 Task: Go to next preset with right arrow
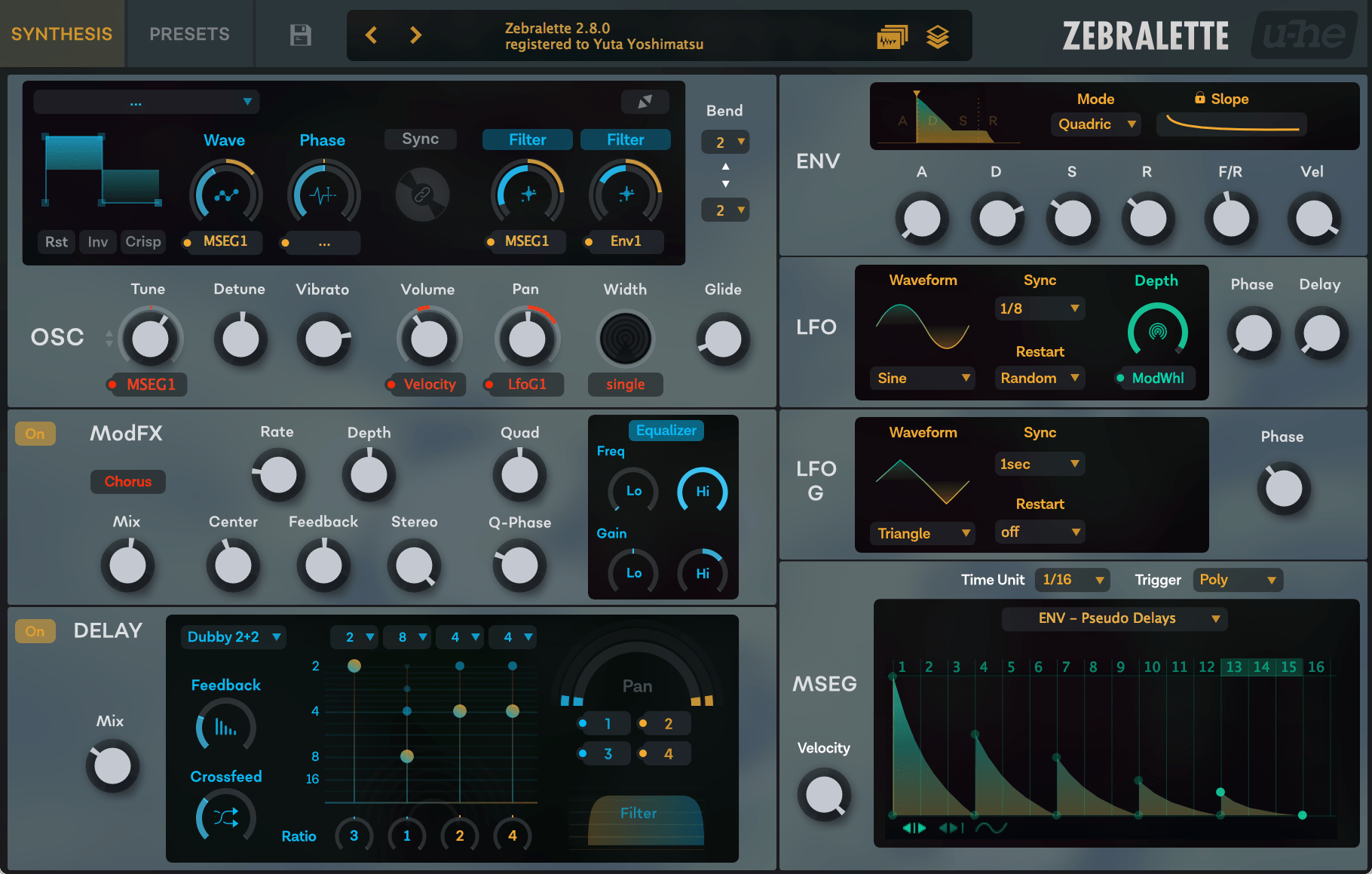pyautogui.click(x=415, y=35)
